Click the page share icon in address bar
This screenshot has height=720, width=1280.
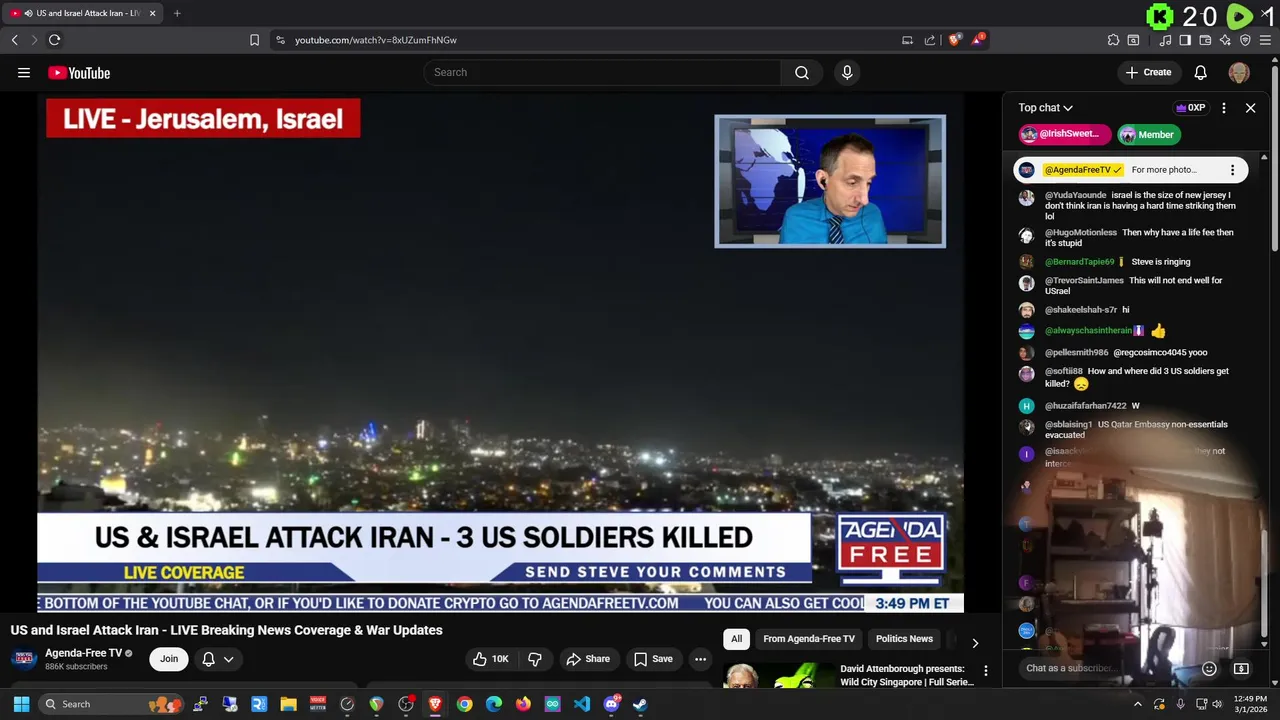(x=930, y=40)
